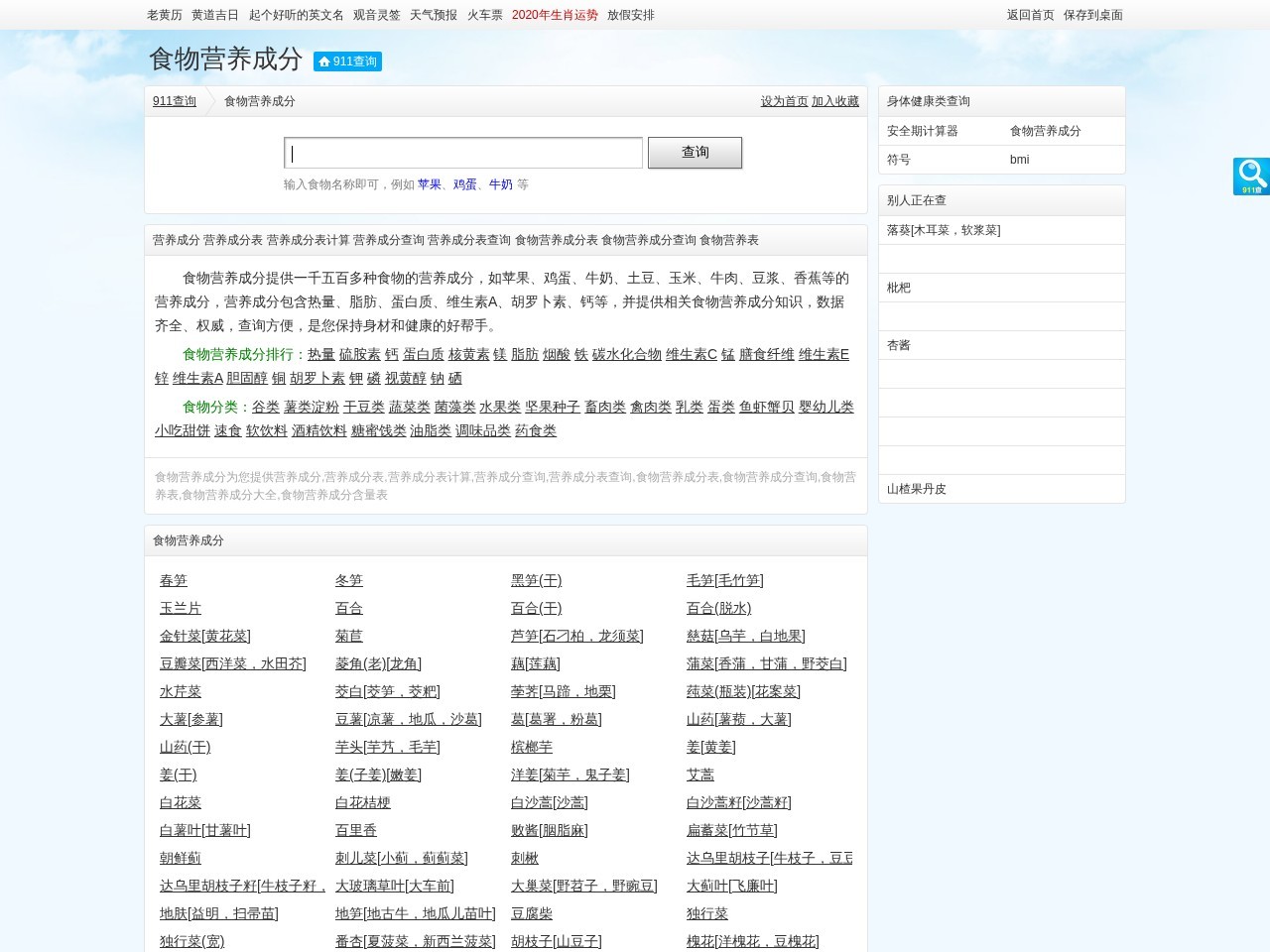The height and width of the screenshot is (952, 1270).
Task: Open the 酒精饮料 food category
Action: tap(319, 430)
